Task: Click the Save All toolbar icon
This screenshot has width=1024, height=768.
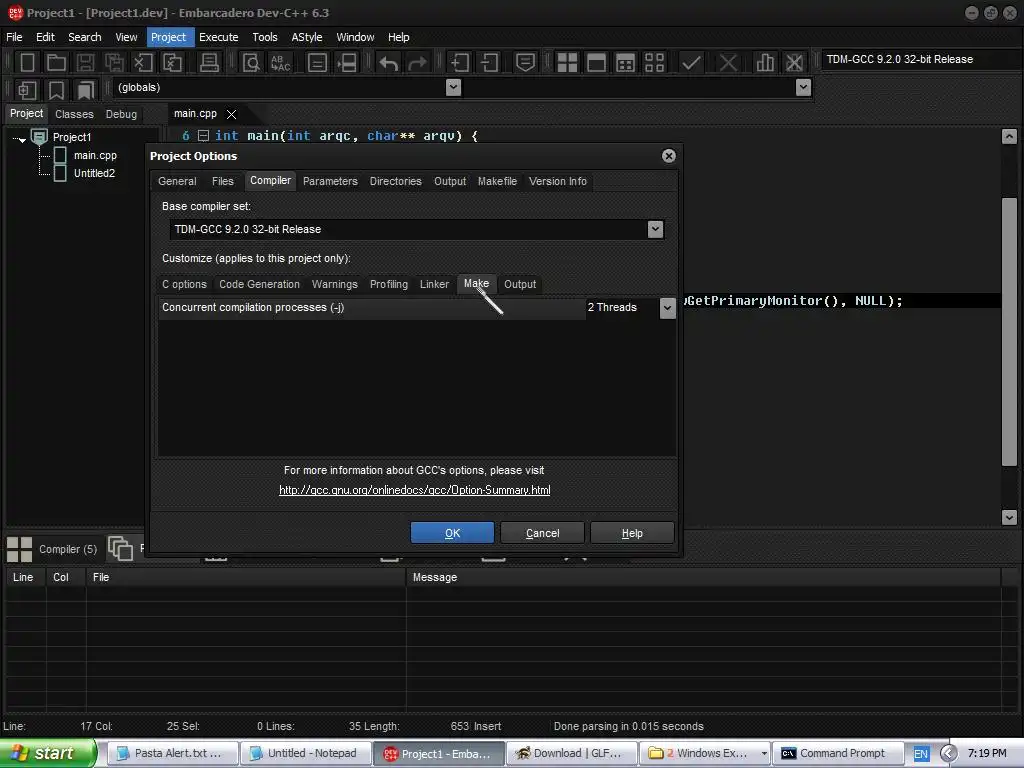Action: 114,63
